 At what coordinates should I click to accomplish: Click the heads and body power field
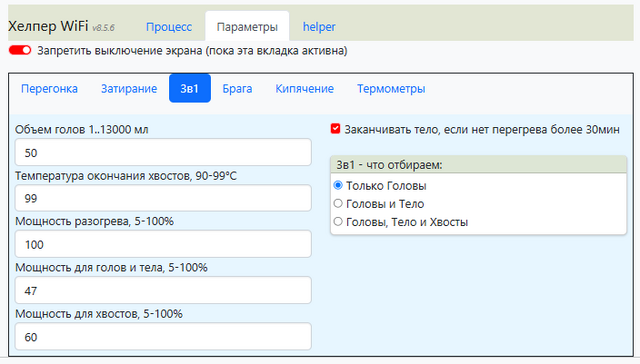tap(163, 290)
